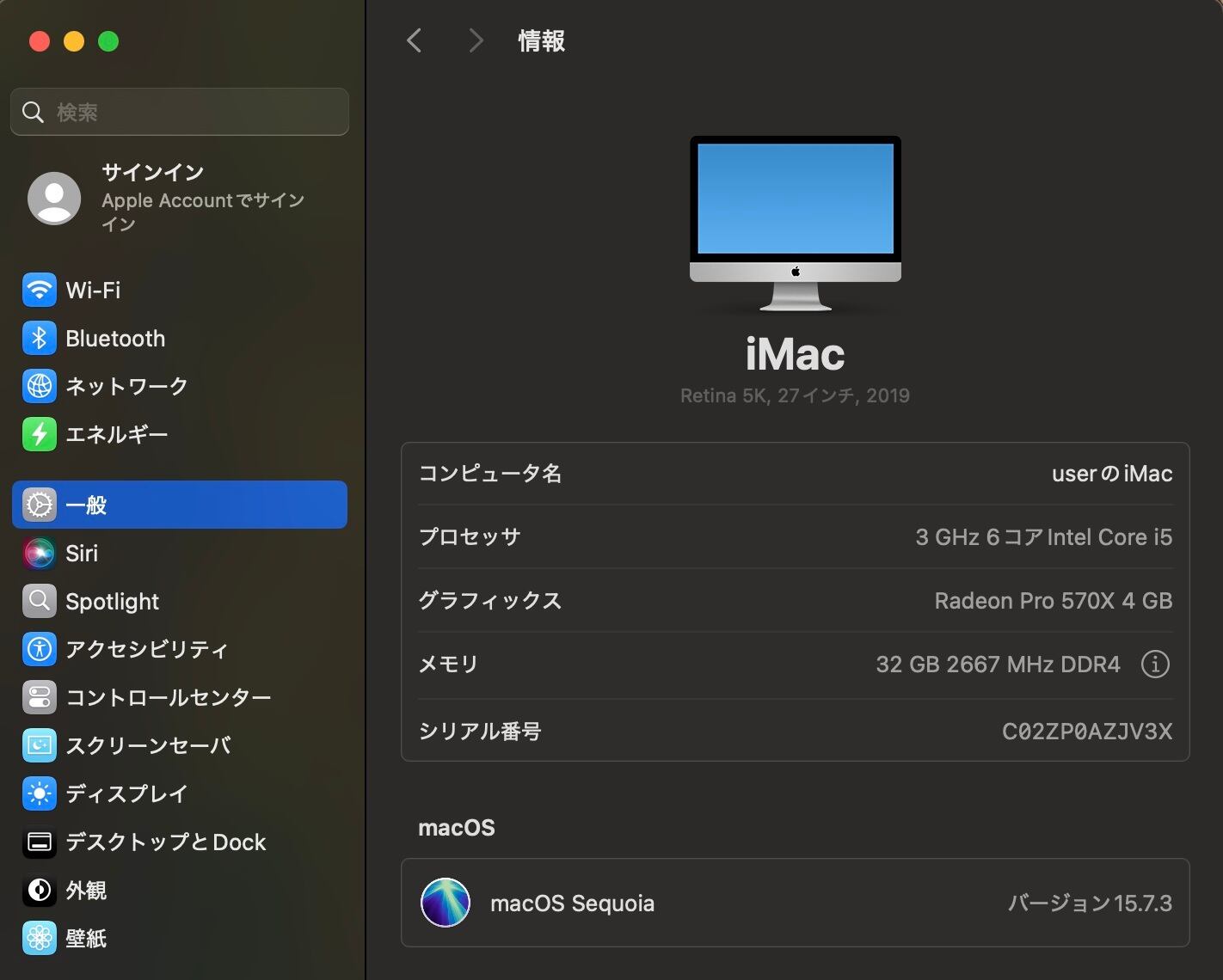The image size is (1223, 980).
Task: Select the ディスプレイ sun icon
Action: [x=40, y=793]
